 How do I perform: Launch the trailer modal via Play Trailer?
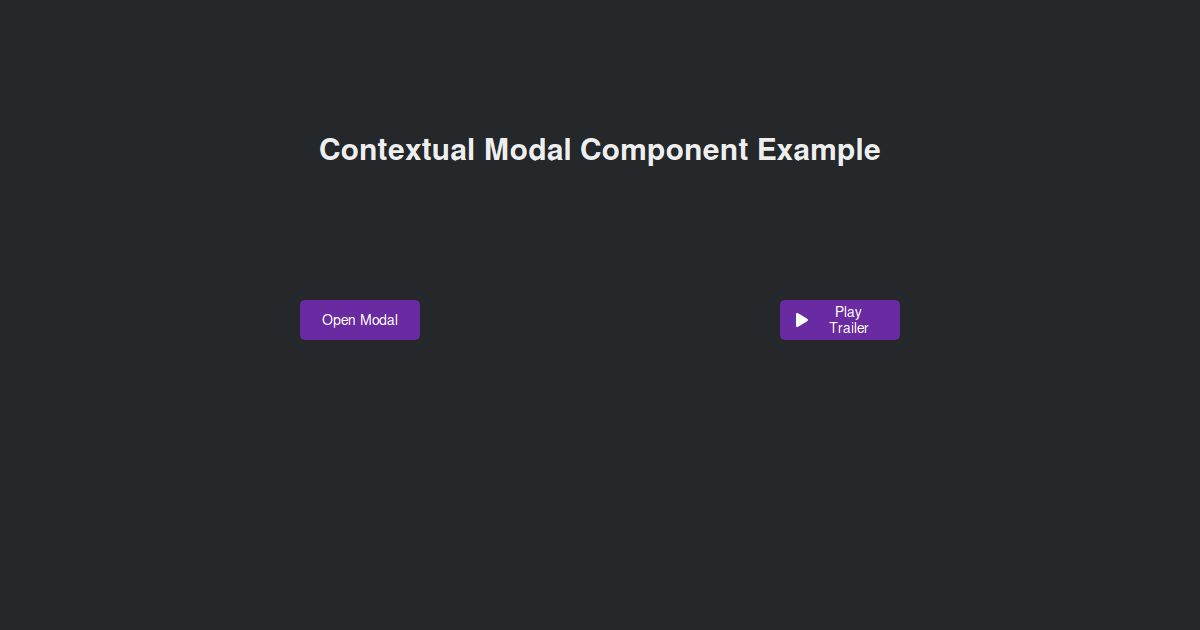pyautogui.click(x=840, y=320)
